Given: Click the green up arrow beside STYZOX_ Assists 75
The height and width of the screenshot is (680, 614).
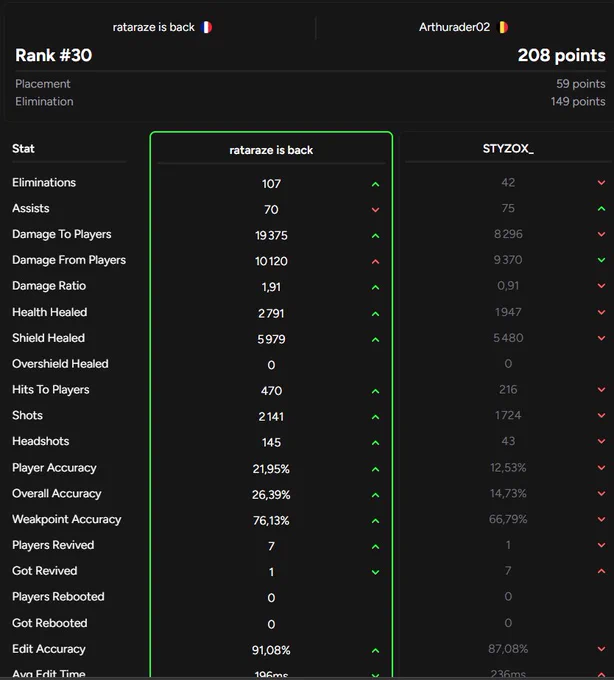Looking at the screenshot, I should (601, 209).
